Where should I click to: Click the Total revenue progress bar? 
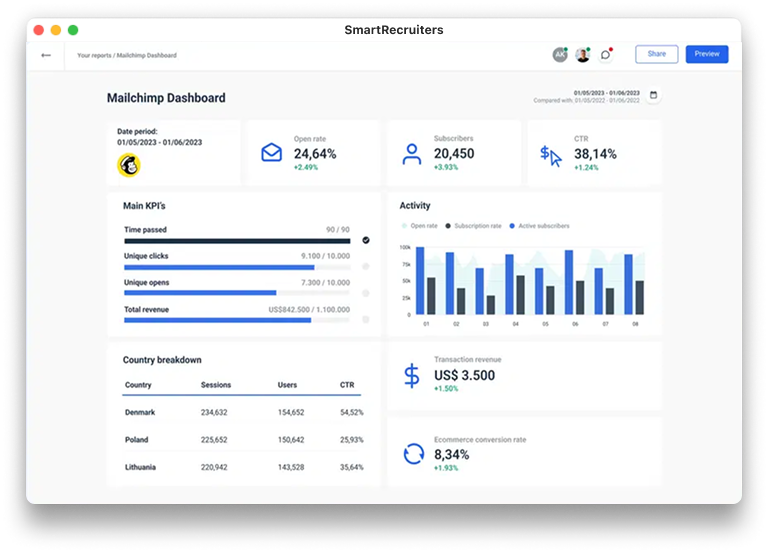237,320
